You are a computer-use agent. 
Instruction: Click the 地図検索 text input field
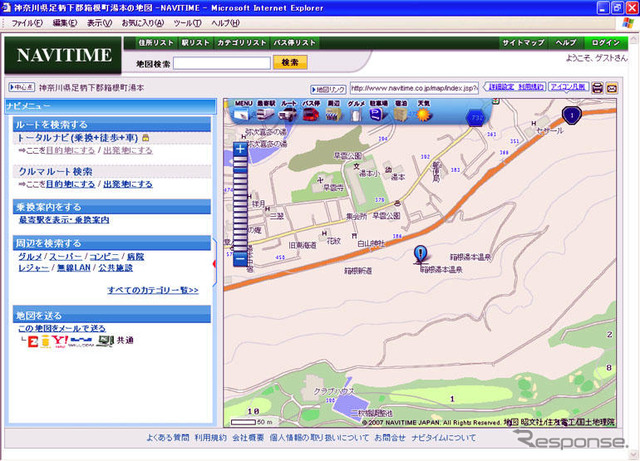tap(222, 63)
